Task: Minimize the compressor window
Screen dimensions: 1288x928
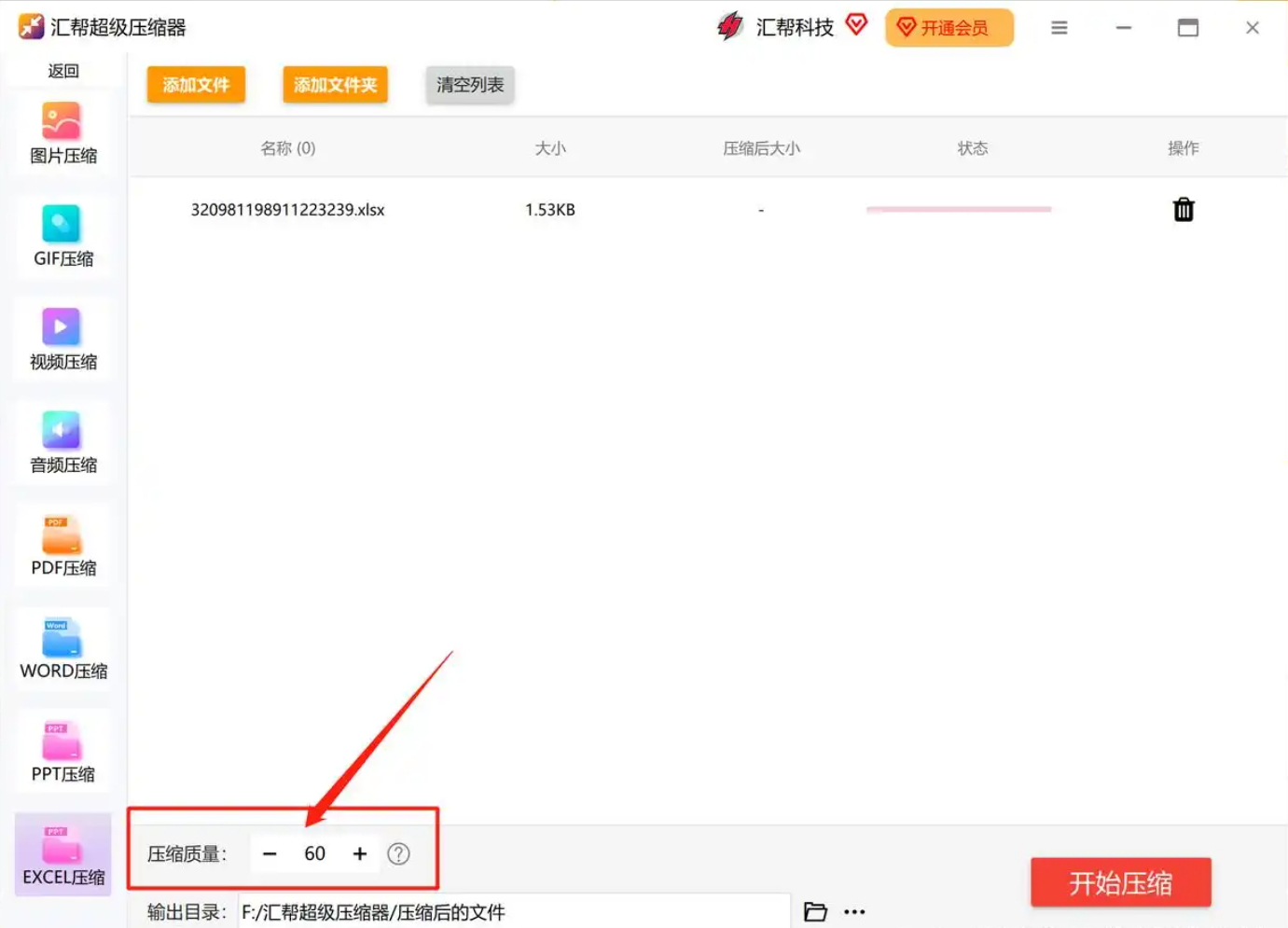Action: [1124, 28]
